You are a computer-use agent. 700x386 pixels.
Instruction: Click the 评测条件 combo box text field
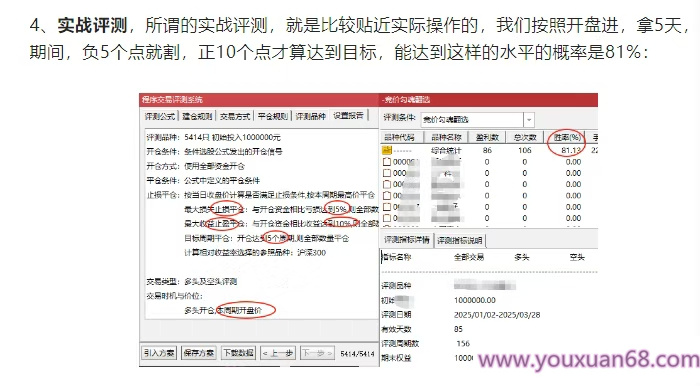[472, 120]
